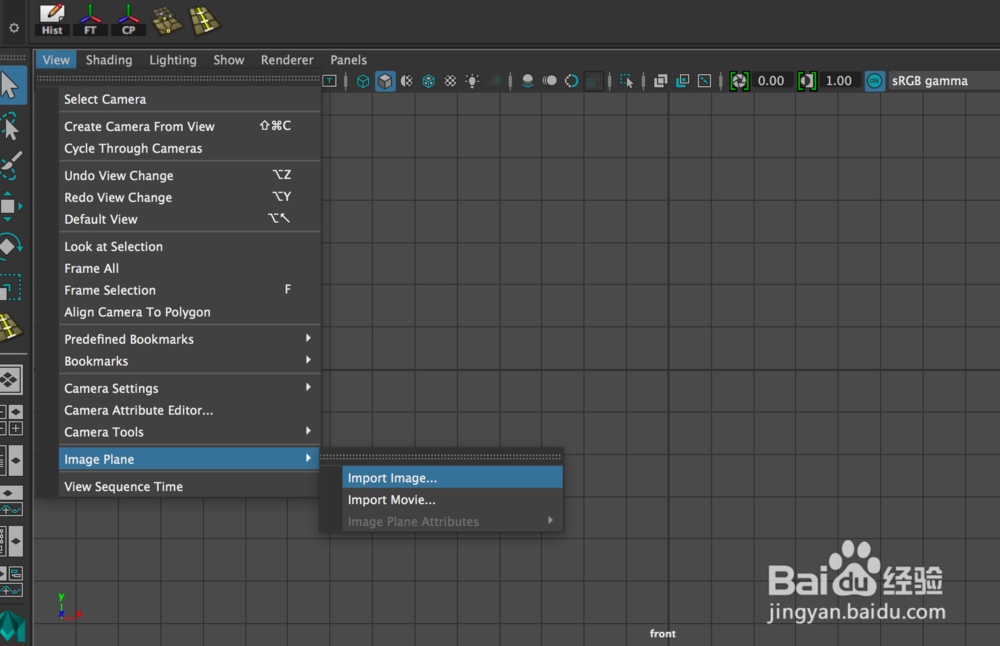Toggle the color management ON button
This screenshot has width=1000, height=646.
coord(874,81)
